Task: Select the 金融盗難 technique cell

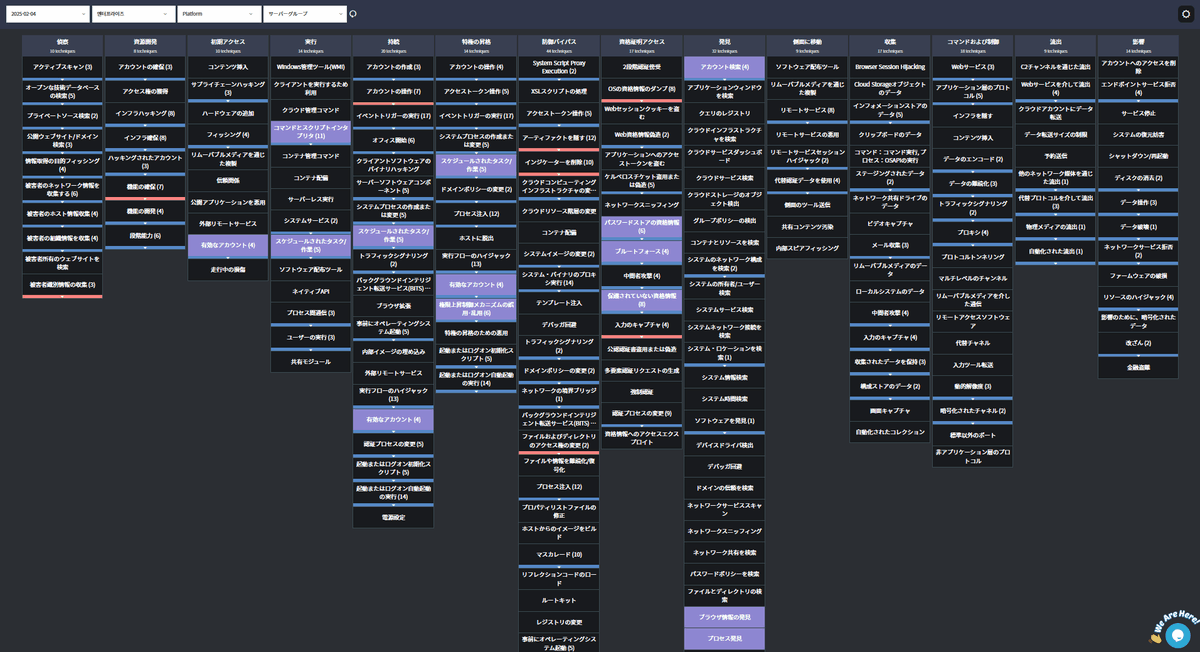Action: [x=1138, y=367]
